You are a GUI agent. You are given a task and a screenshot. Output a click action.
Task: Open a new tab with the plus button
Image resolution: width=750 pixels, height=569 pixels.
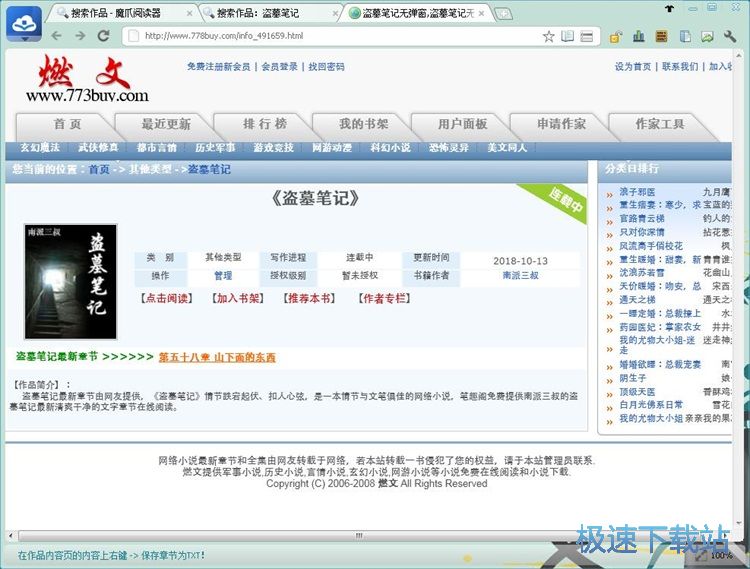[x=503, y=13]
